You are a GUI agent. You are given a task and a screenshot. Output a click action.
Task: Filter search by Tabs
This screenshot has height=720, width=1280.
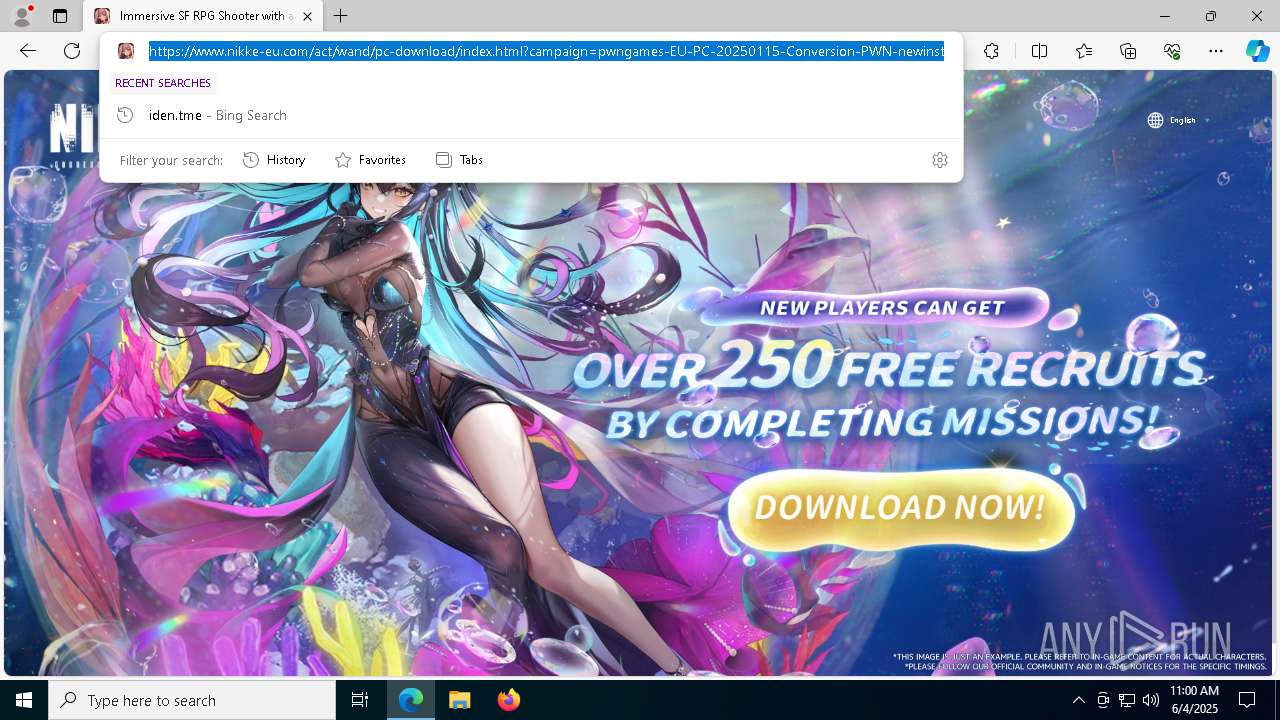pos(459,160)
